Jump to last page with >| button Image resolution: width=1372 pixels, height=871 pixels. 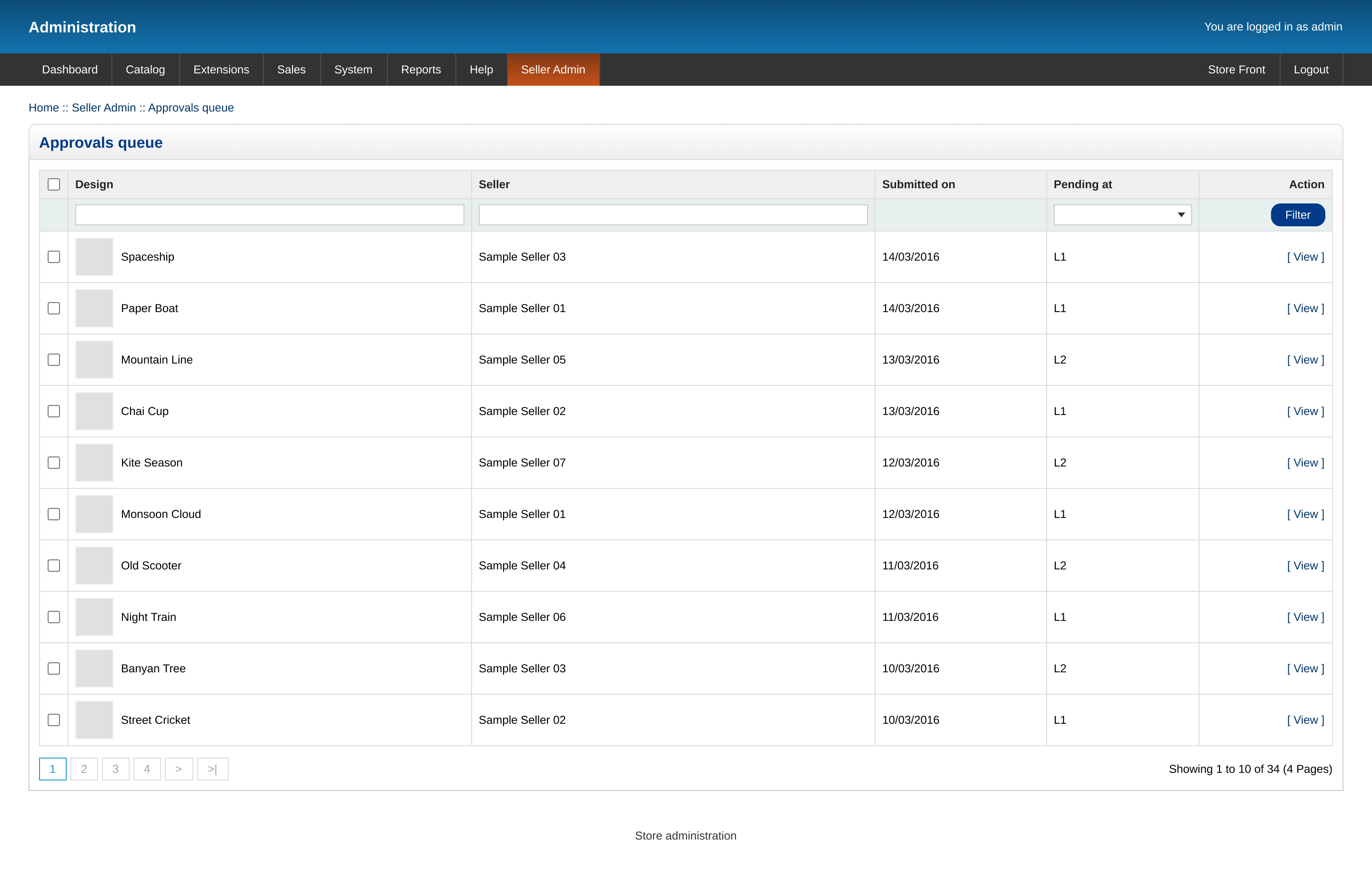pos(212,769)
